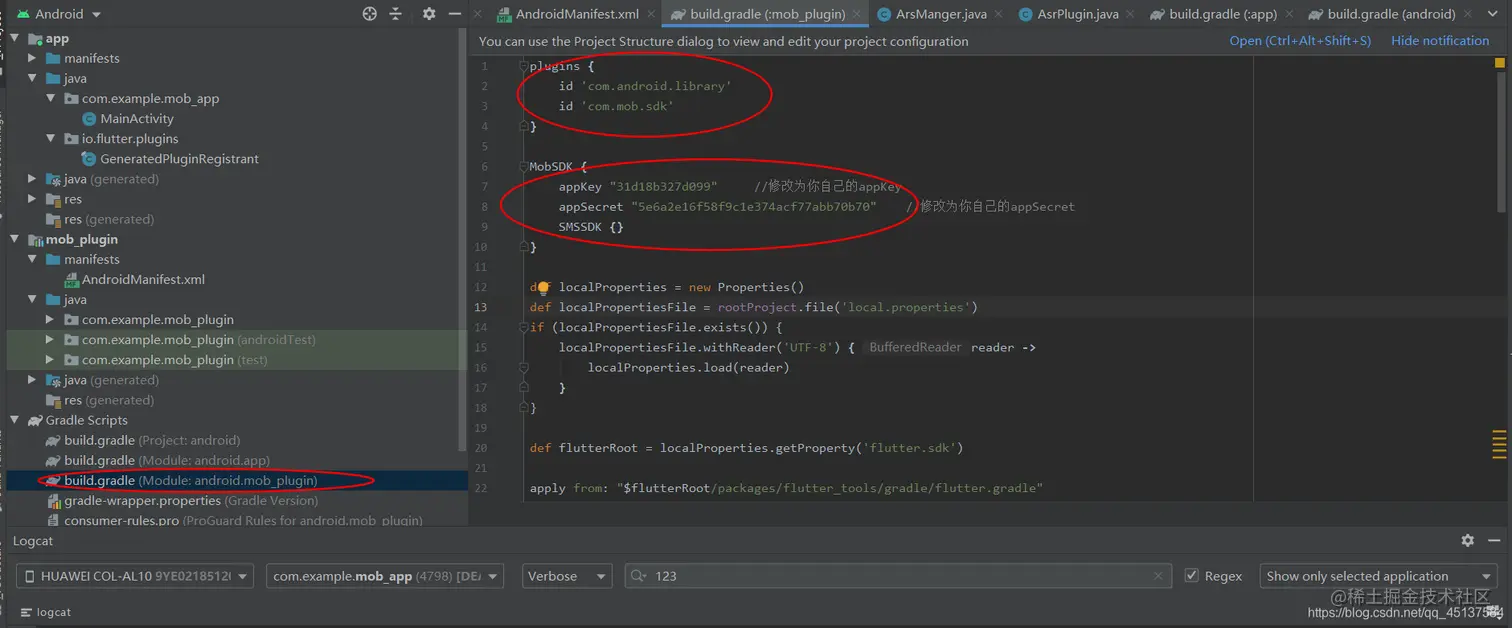1512x628 pixels.
Task: Switch to AndroidManifest.xml tab
Action: pyautogui.click(x=576, y=14)
